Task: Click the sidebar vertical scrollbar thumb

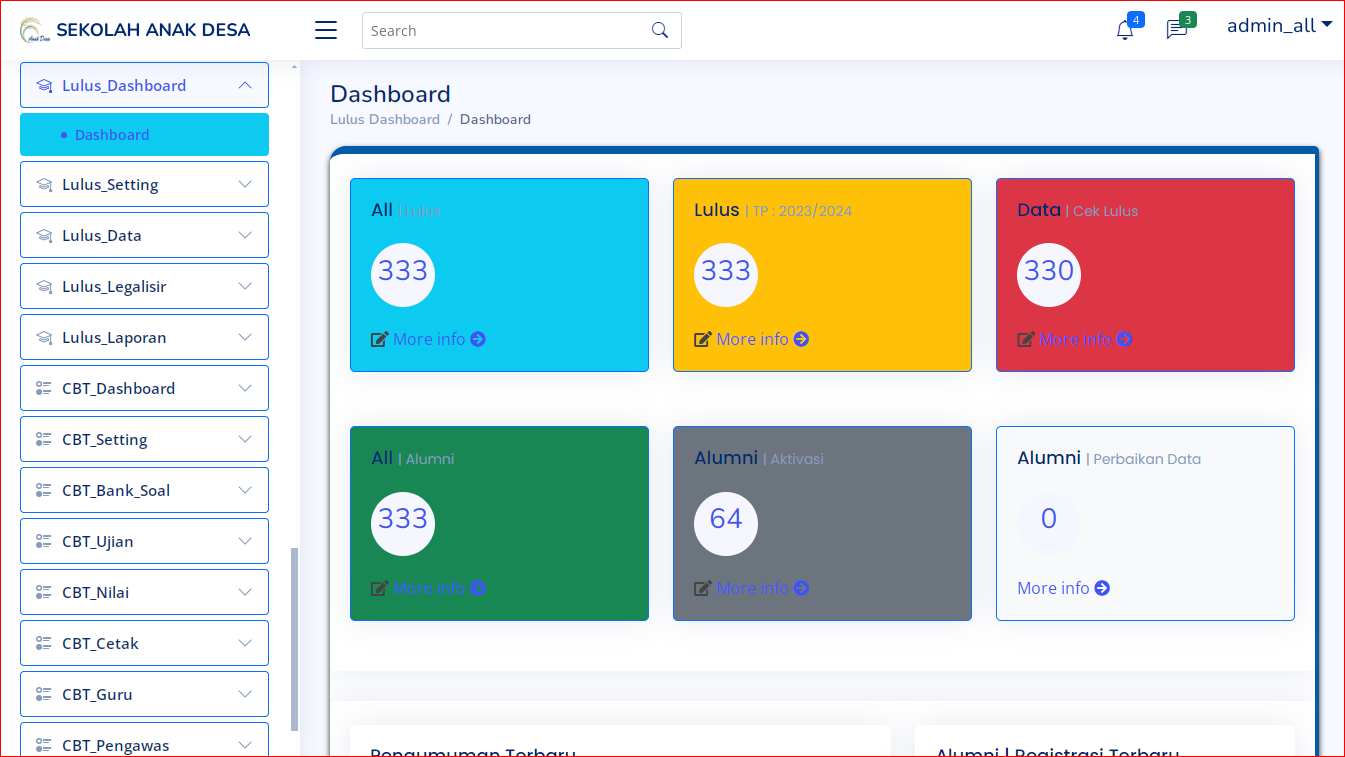Action: coord(294,640)
